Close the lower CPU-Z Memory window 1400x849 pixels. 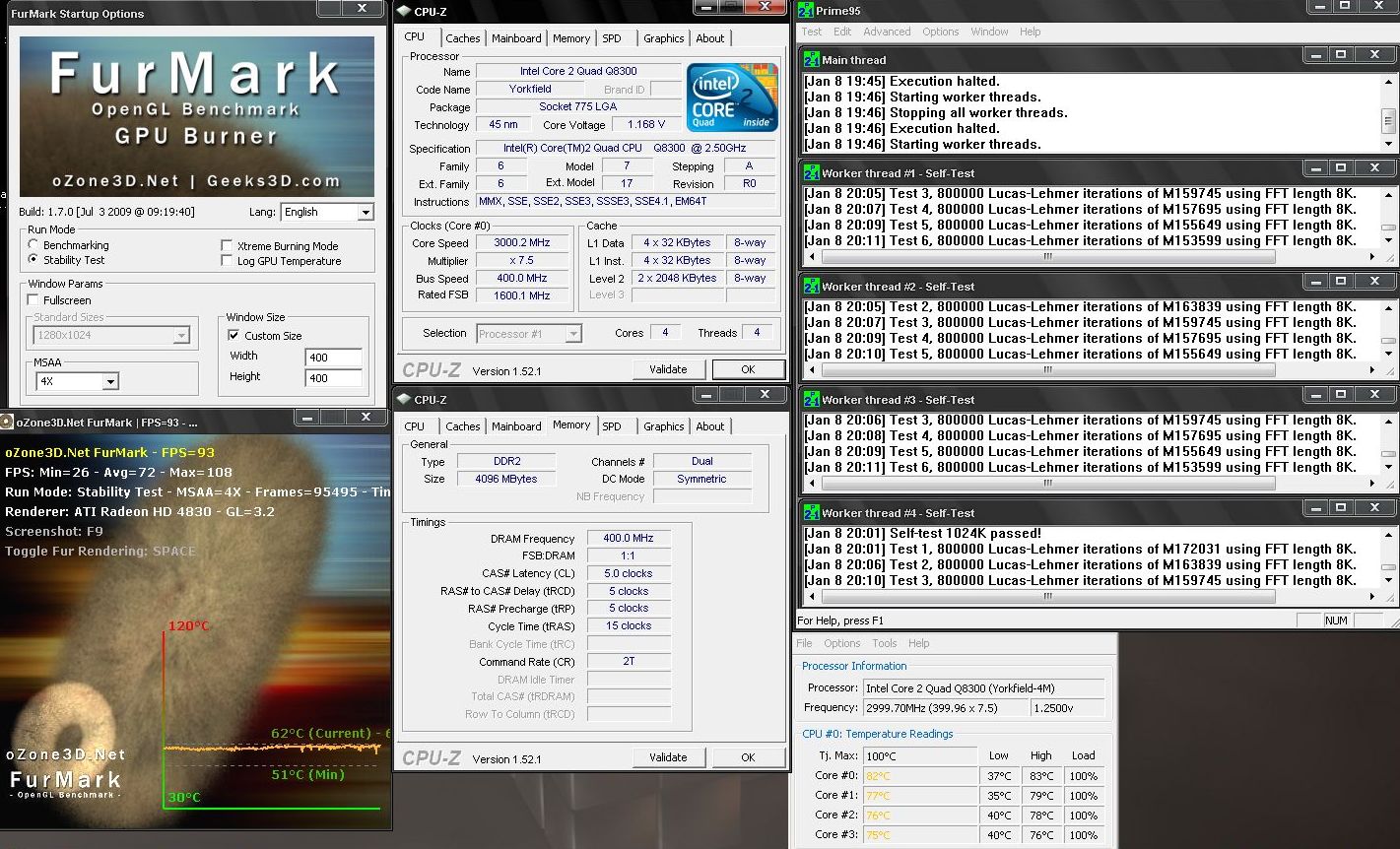(x=765, y=394)
